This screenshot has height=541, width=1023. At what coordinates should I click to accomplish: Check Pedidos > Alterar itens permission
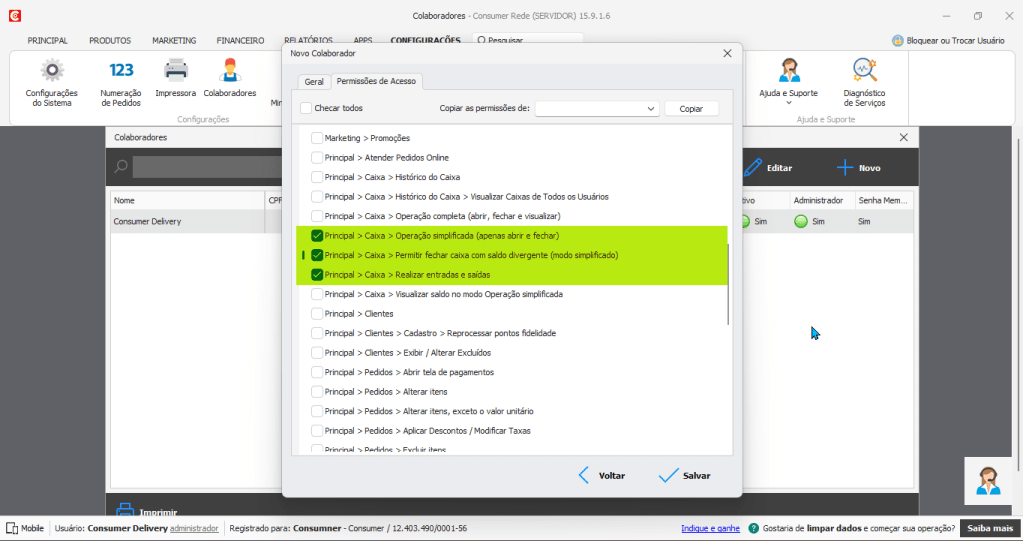point(317,392)
